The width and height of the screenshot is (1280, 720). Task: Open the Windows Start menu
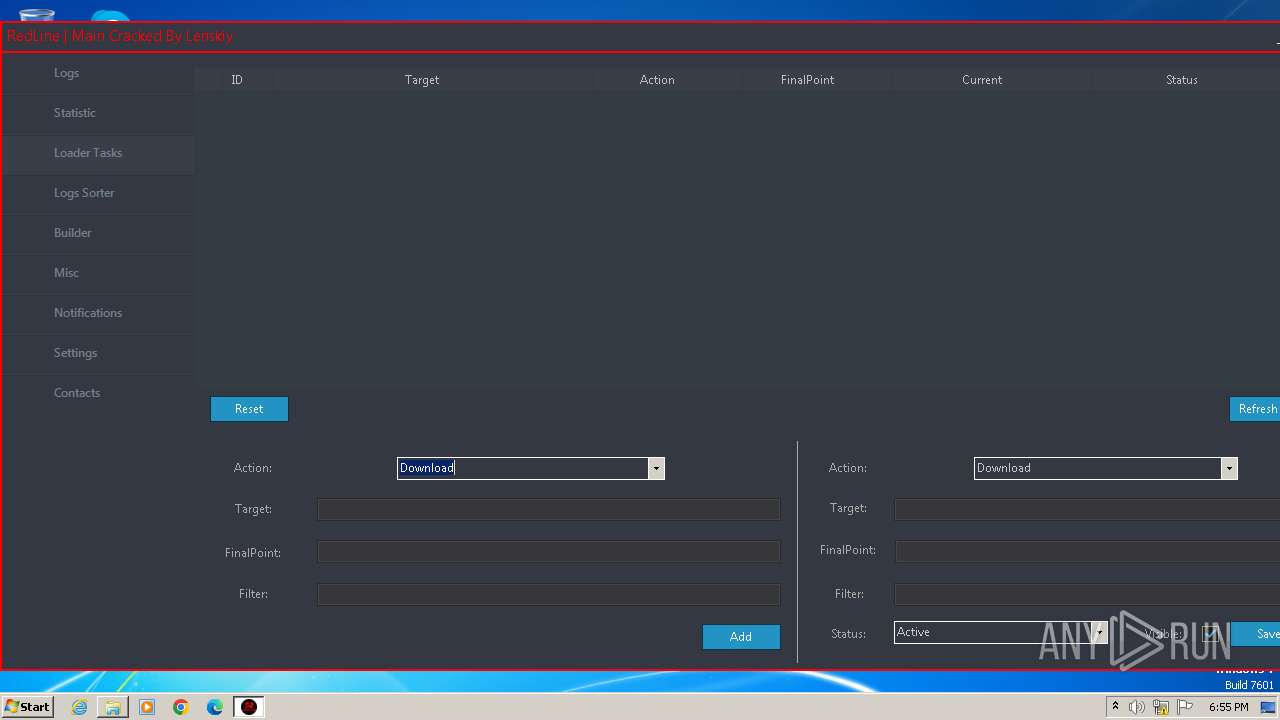click(28, 707)
